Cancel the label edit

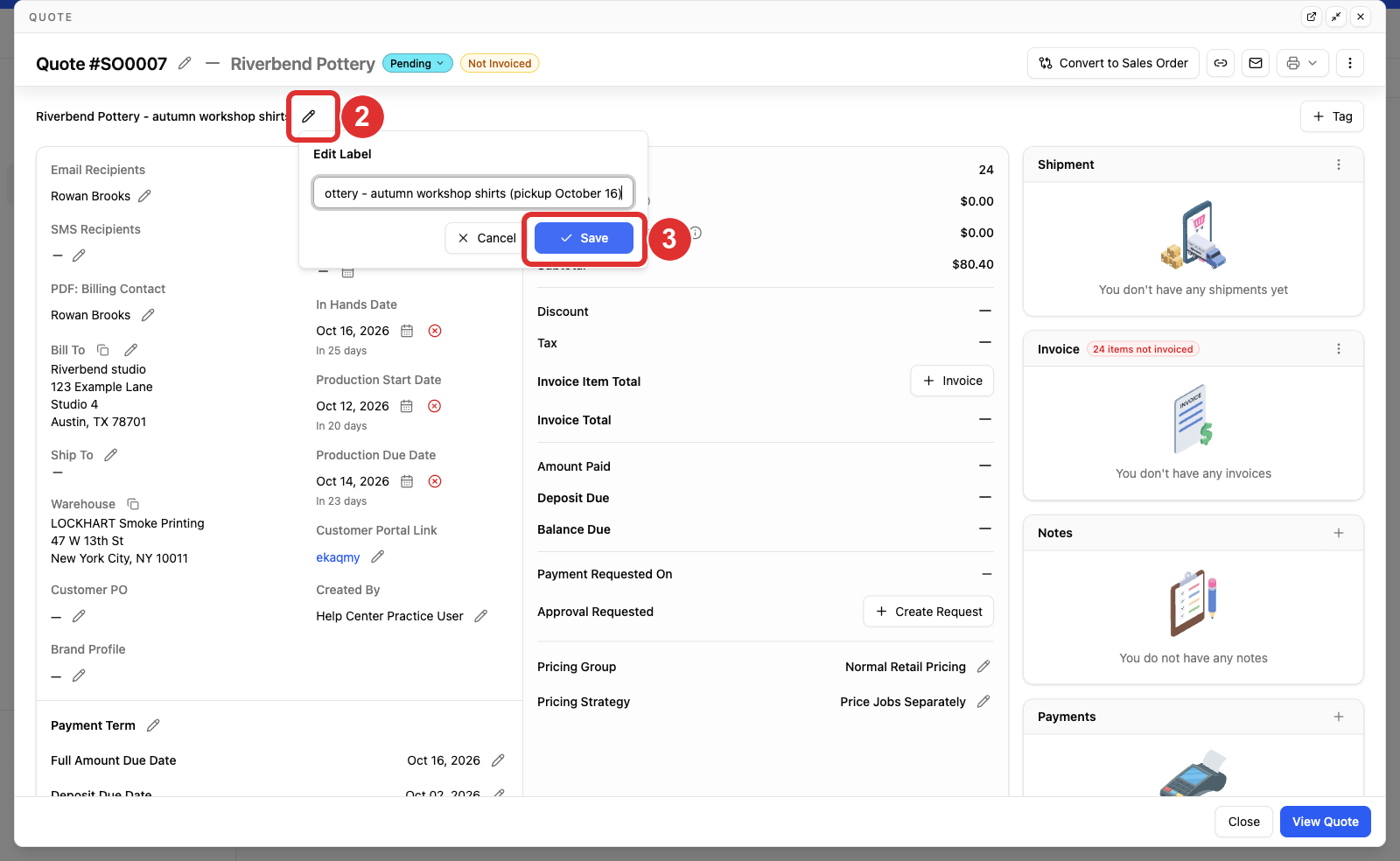(x=486, y=238)
